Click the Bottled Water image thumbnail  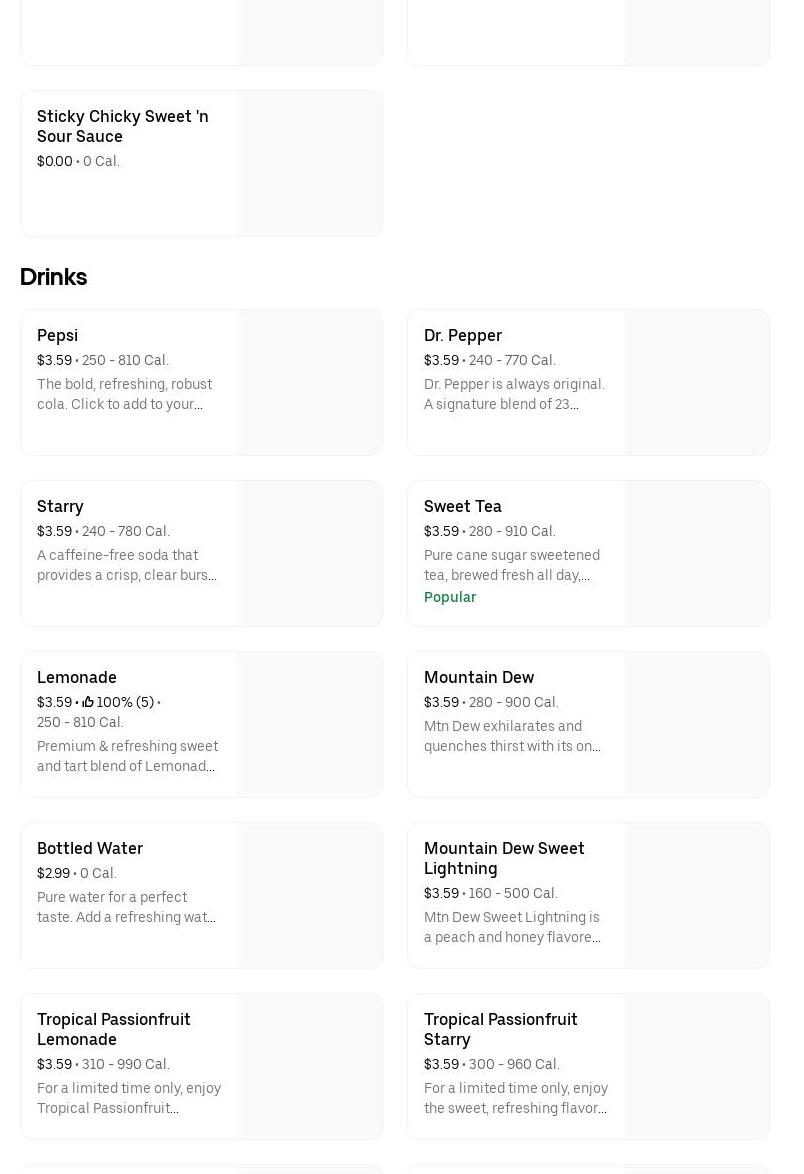pos(310,896)
